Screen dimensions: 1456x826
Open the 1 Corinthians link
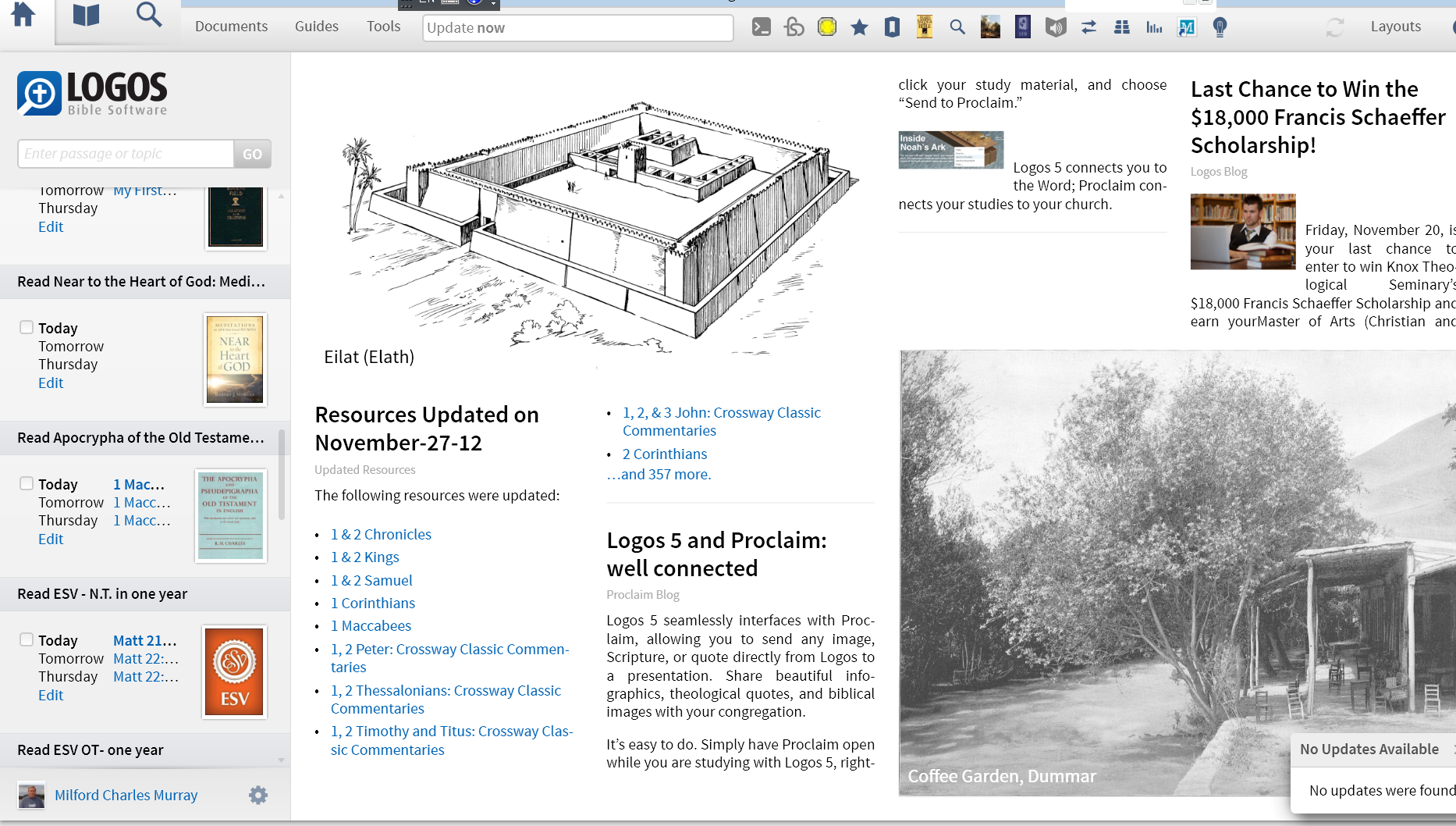point(373,603)
